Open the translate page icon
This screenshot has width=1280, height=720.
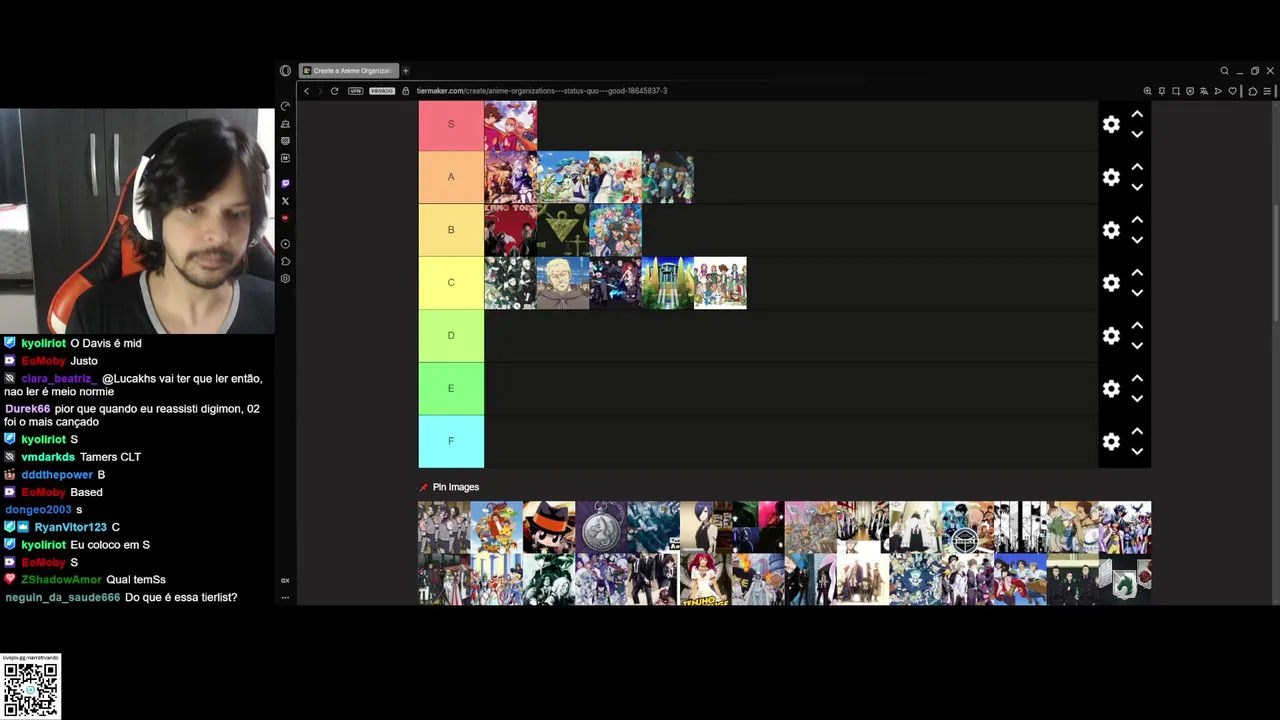click(x=1204, y=91)
